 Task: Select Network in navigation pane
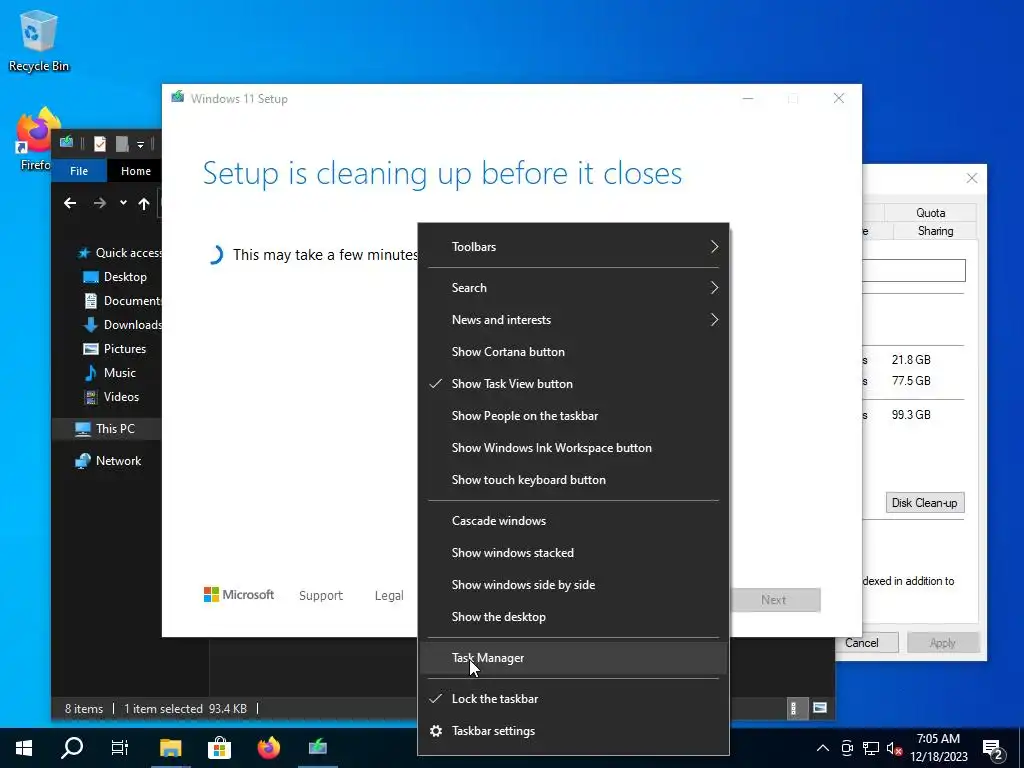click(x=108, y=461)
